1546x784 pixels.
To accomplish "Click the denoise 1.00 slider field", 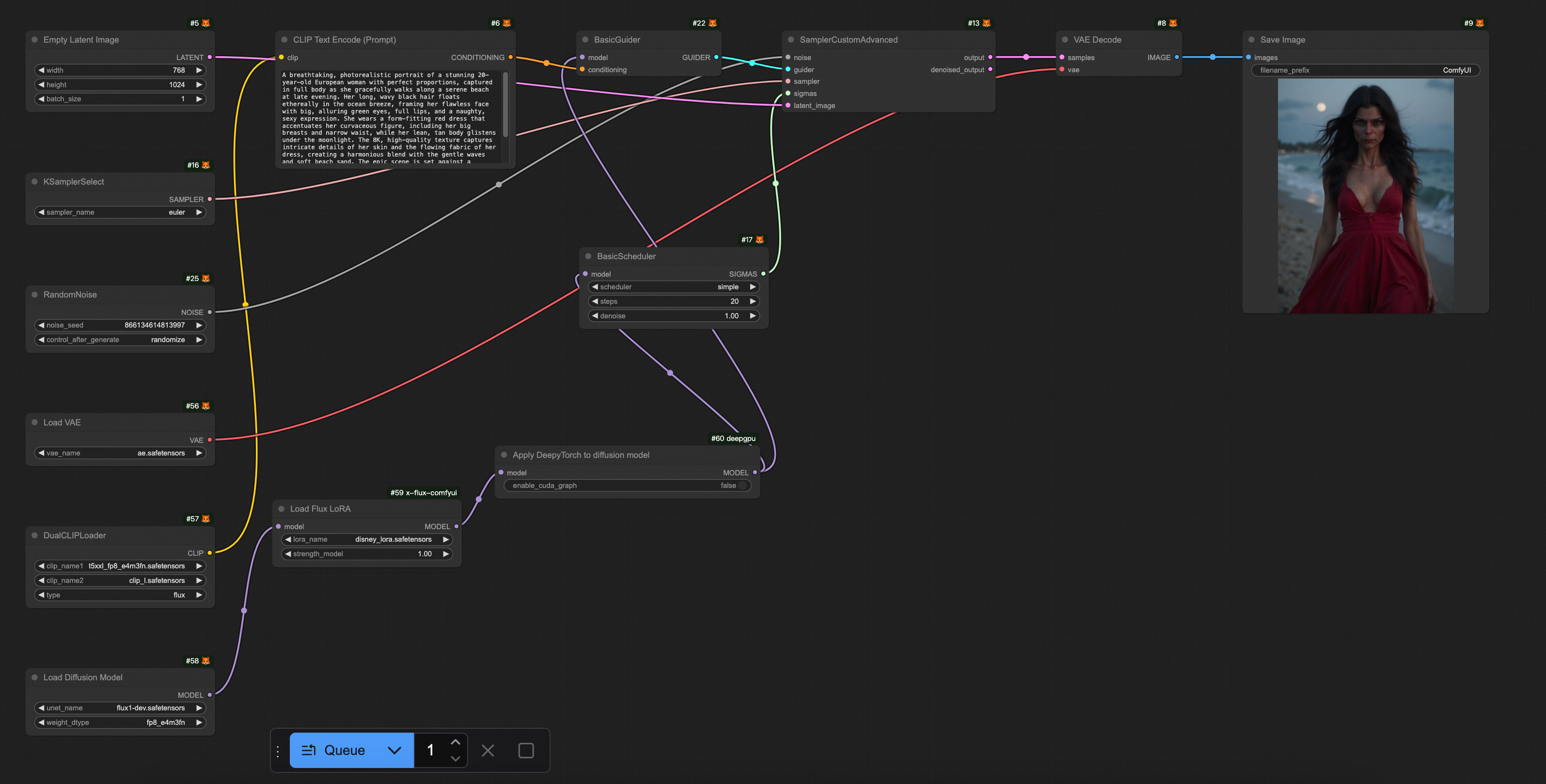I will (673, 315).
